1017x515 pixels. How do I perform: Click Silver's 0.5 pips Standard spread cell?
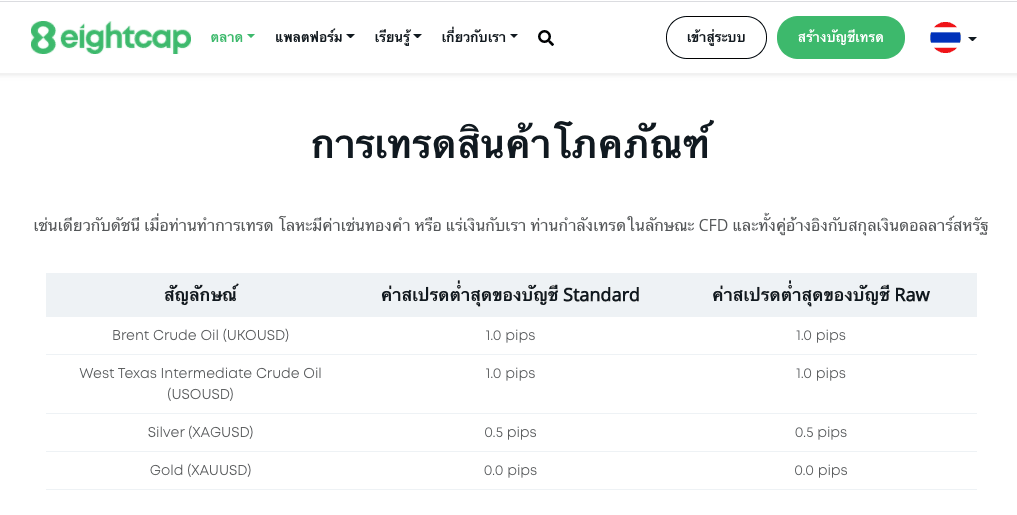click(x=510, y=433)
